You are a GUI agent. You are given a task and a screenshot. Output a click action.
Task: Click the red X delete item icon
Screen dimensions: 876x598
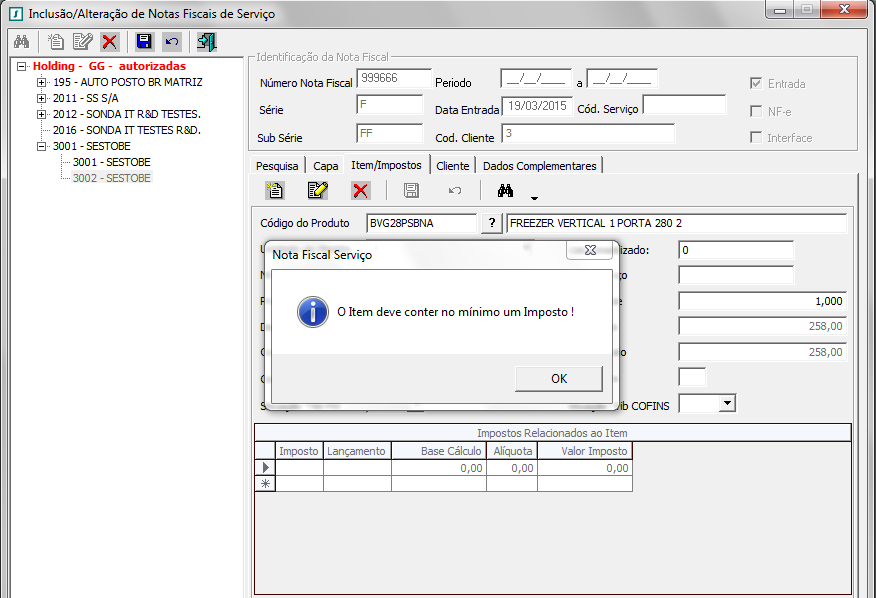[360, 190]
